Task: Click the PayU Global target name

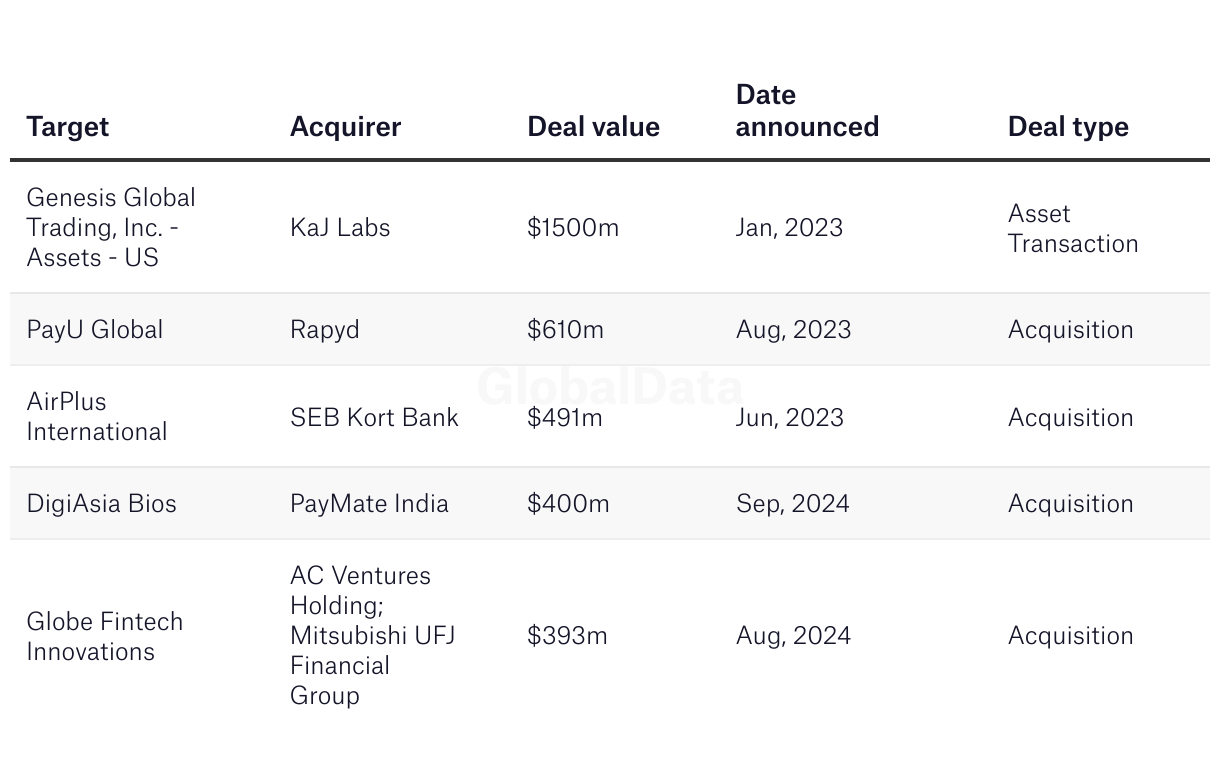Action: [x=95, y=330]
